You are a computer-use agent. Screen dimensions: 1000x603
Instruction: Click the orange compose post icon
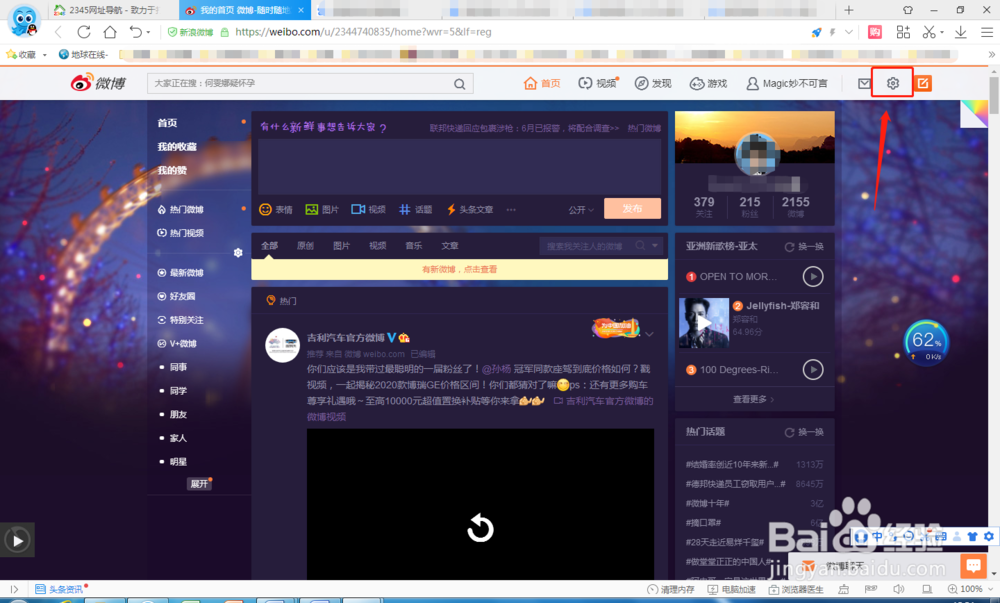[x=923, y=83]
